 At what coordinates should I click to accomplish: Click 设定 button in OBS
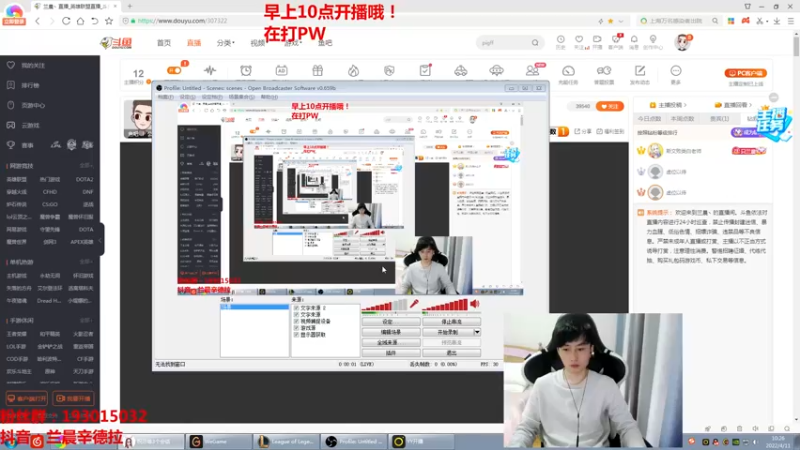(391, 322)
